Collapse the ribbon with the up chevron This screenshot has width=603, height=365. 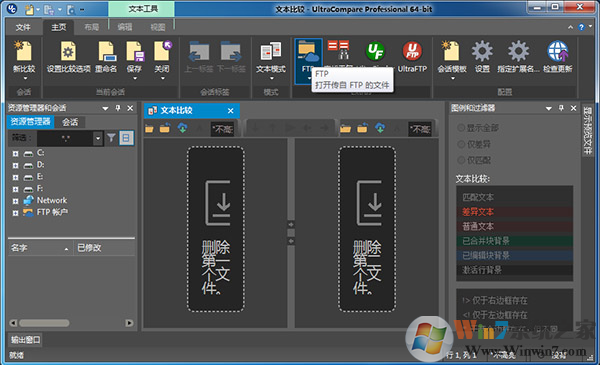[x=570, y=27]
